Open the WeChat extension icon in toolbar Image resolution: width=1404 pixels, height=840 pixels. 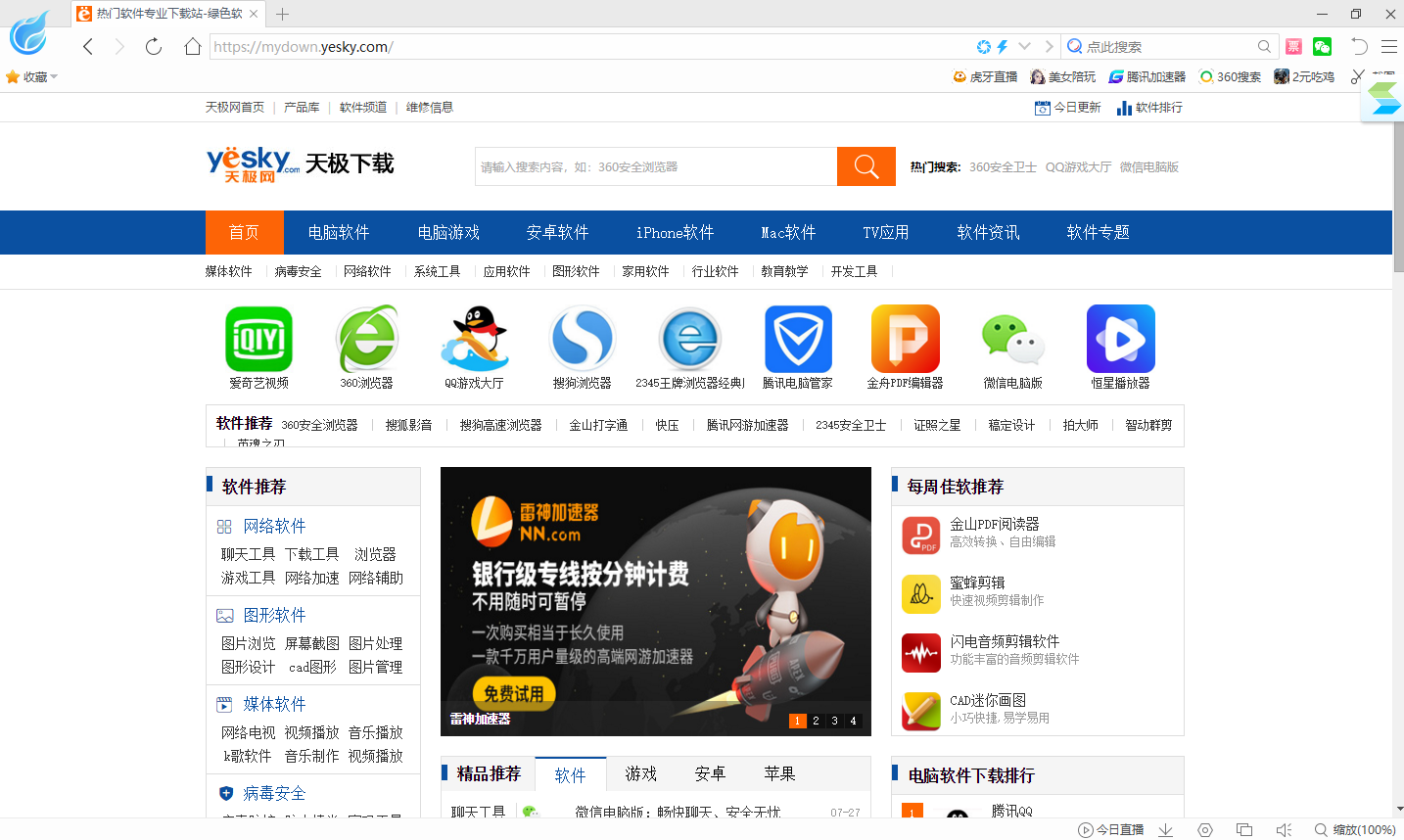[1322, 46]
